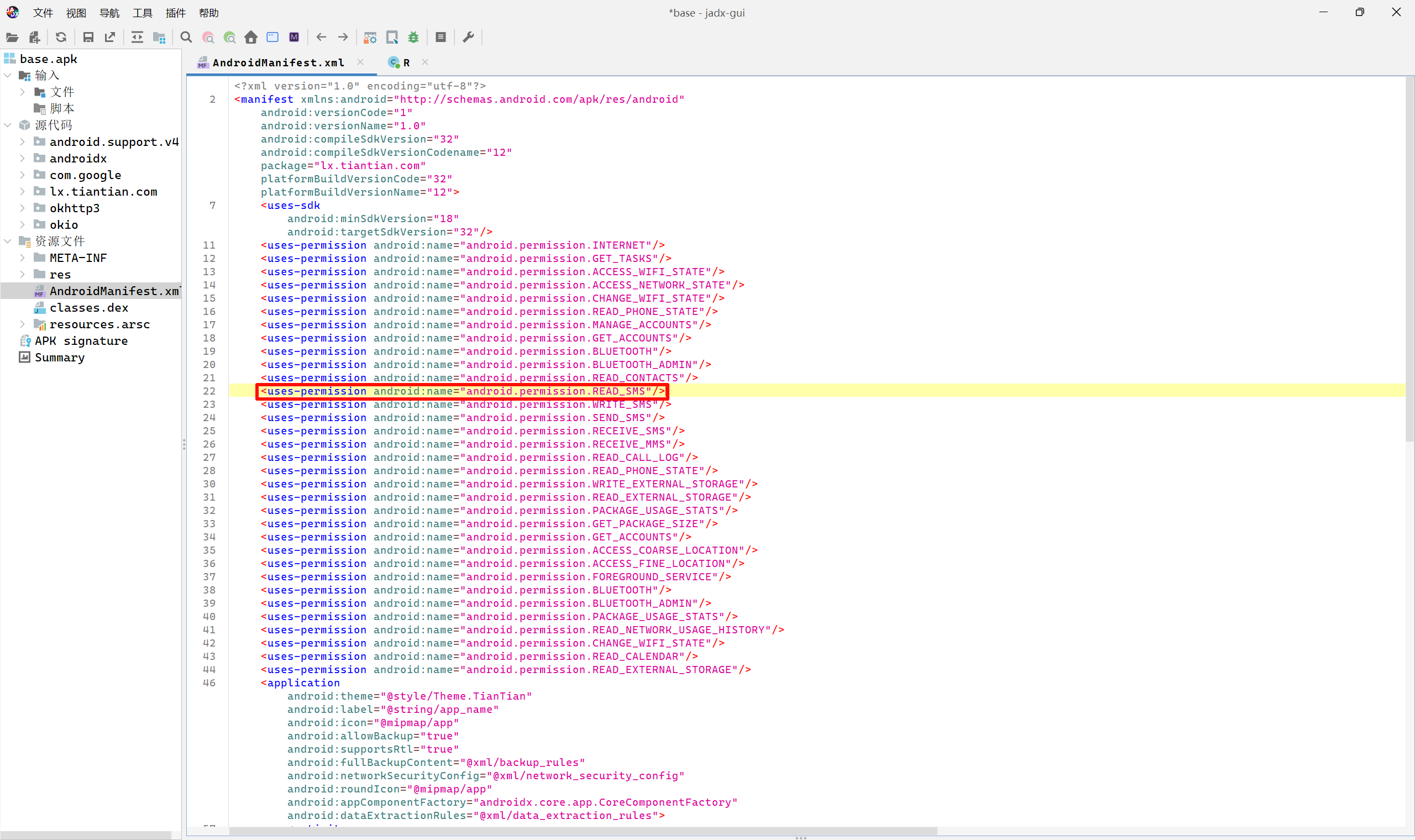This screenshot has width=1415, height=840.
Task: Click line number 46 in the gutter
Action: [209, 683]
